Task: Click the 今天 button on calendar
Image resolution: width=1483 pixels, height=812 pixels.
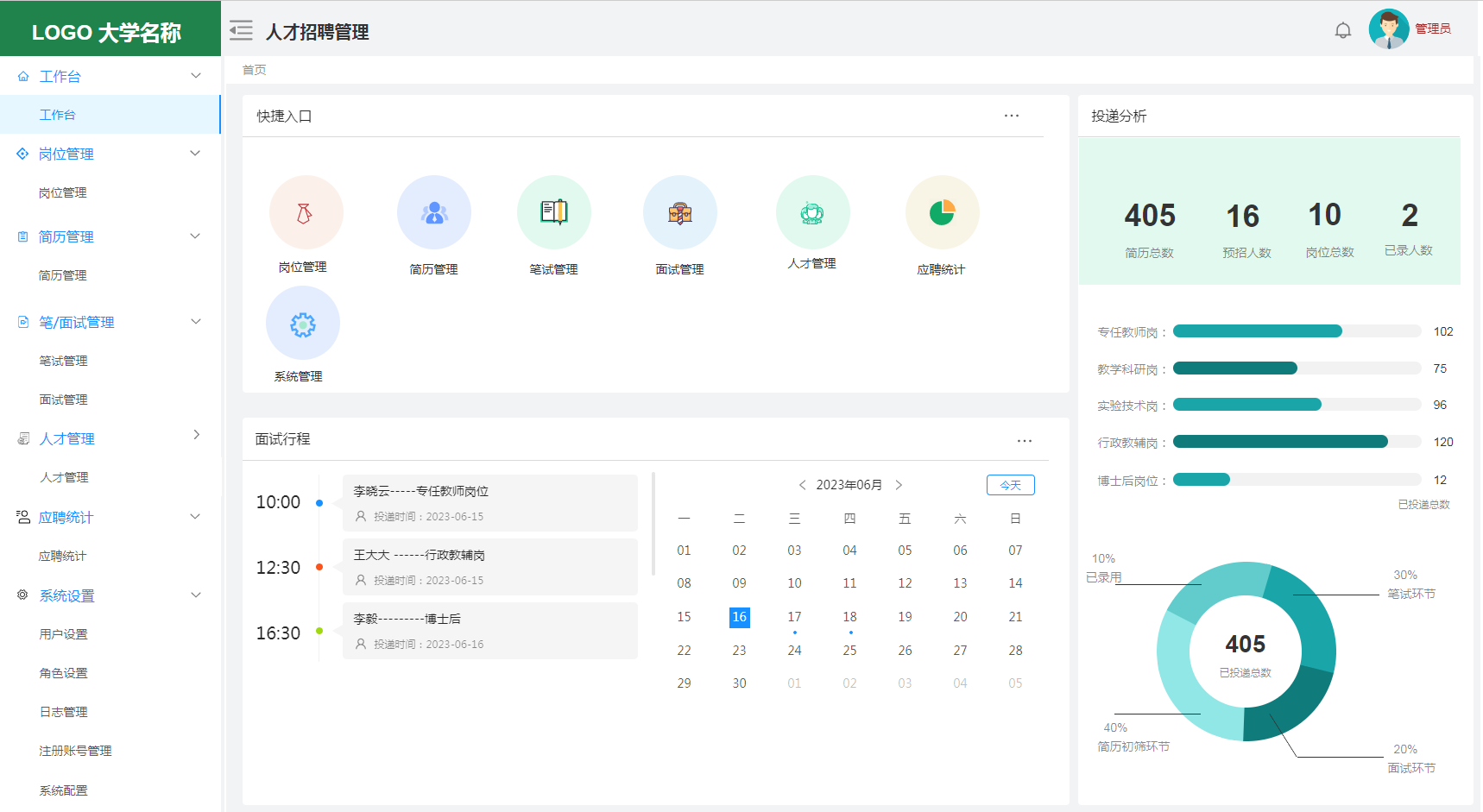Action: click(x=1010, y=485)
